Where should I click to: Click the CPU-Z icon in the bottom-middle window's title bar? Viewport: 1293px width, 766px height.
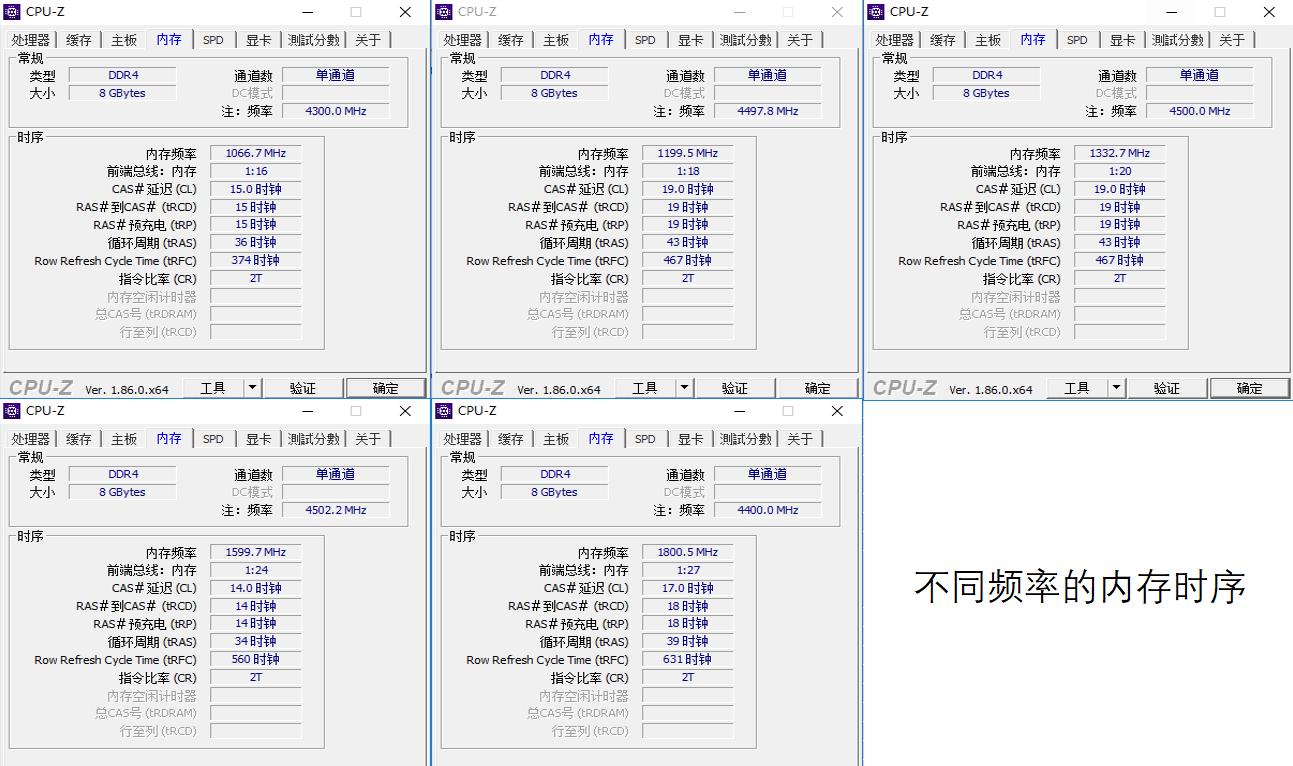pos(443,410)
